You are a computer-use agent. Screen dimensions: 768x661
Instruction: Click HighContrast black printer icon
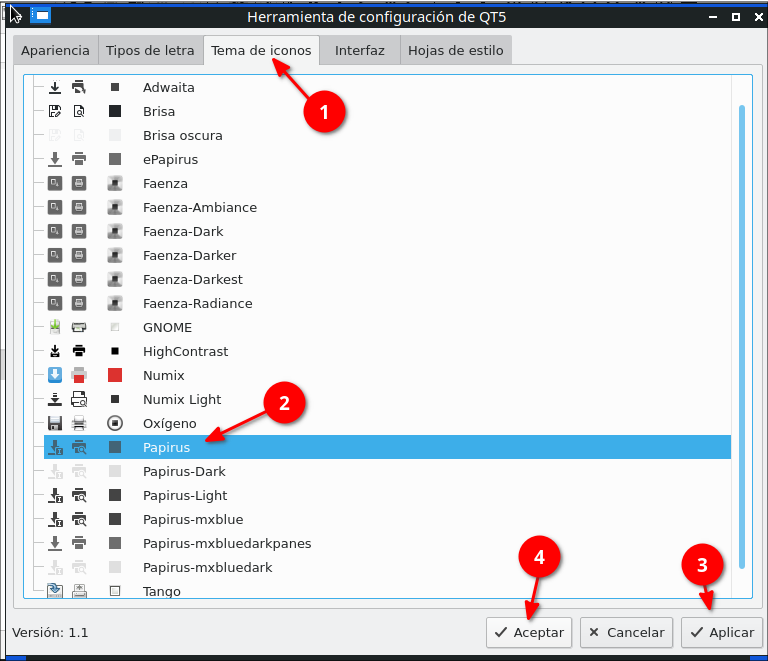click(x=79, y=351)
